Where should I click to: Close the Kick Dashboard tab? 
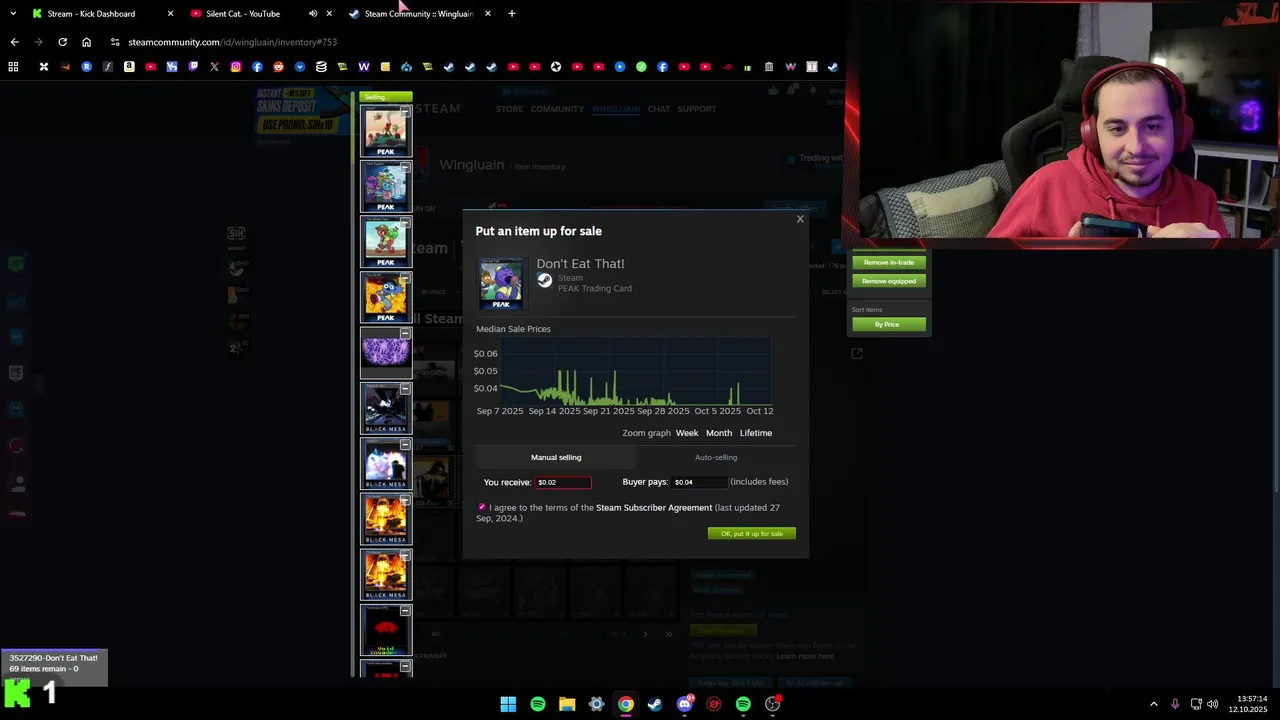pyautogui.click(x=170, y=14)
